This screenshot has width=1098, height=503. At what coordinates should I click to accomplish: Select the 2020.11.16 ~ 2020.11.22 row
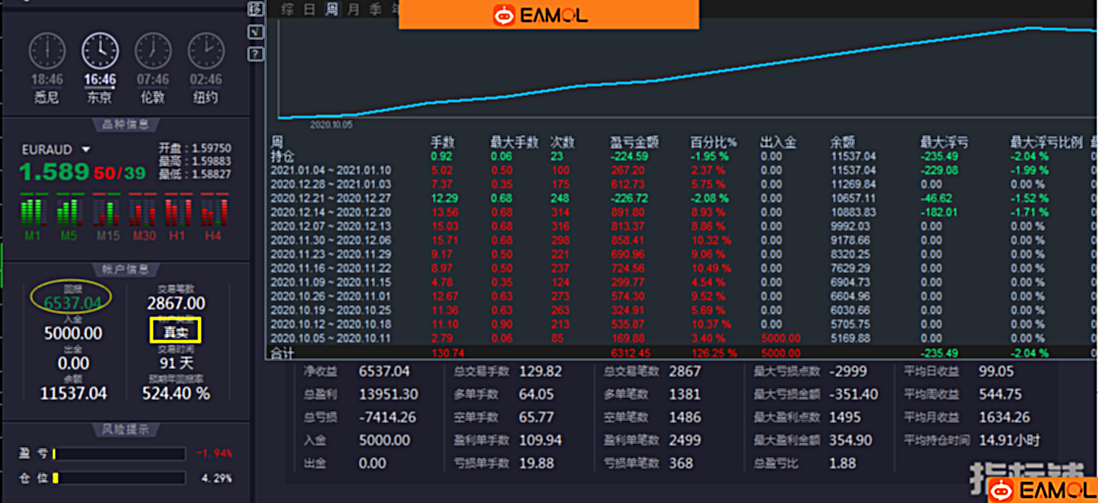(x=680, y=268)
